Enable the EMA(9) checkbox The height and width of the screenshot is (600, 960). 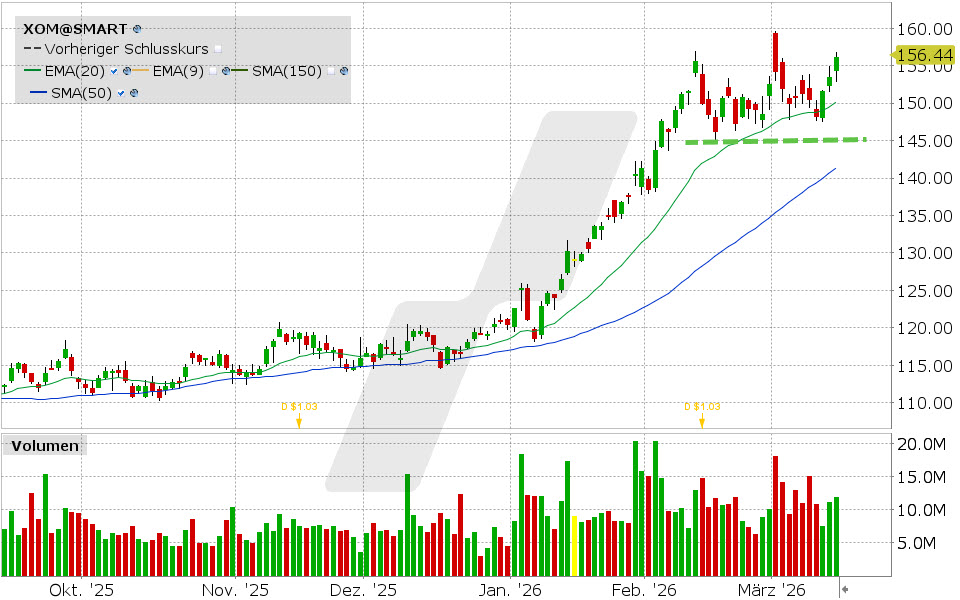click(213, 71)
